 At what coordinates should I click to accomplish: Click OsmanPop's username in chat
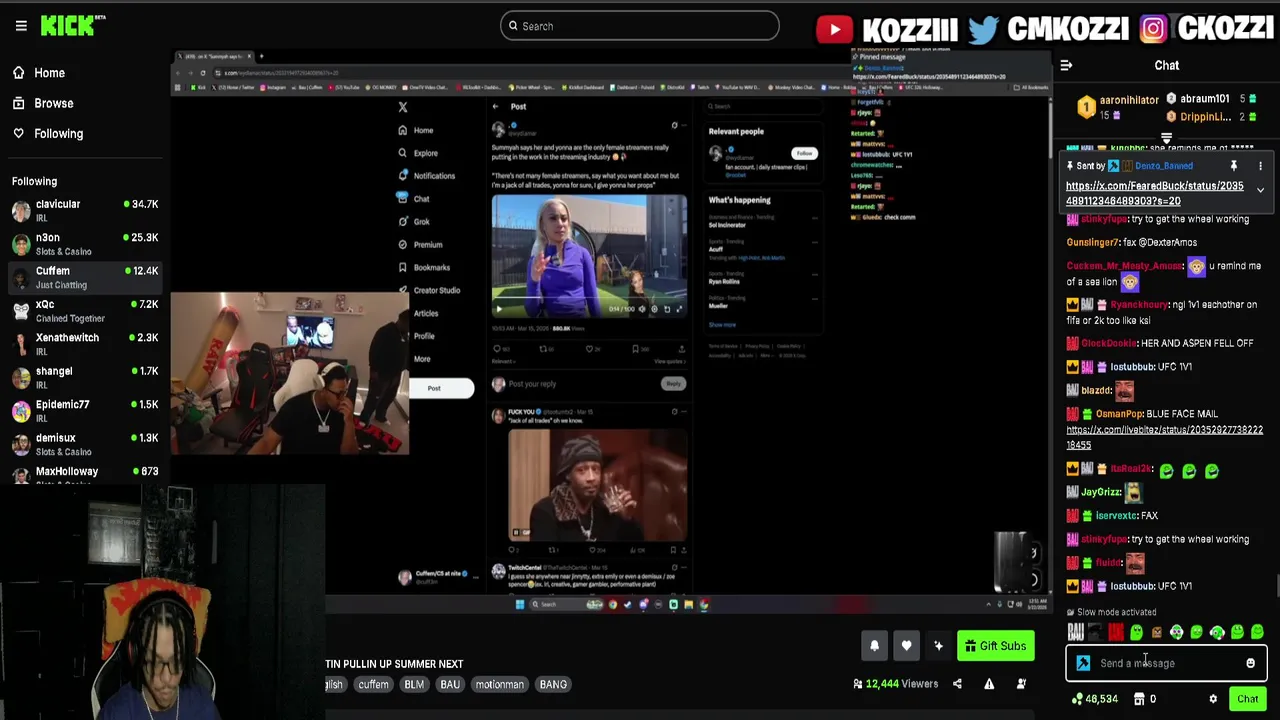pyautogui.click(x=1119, y=413)
